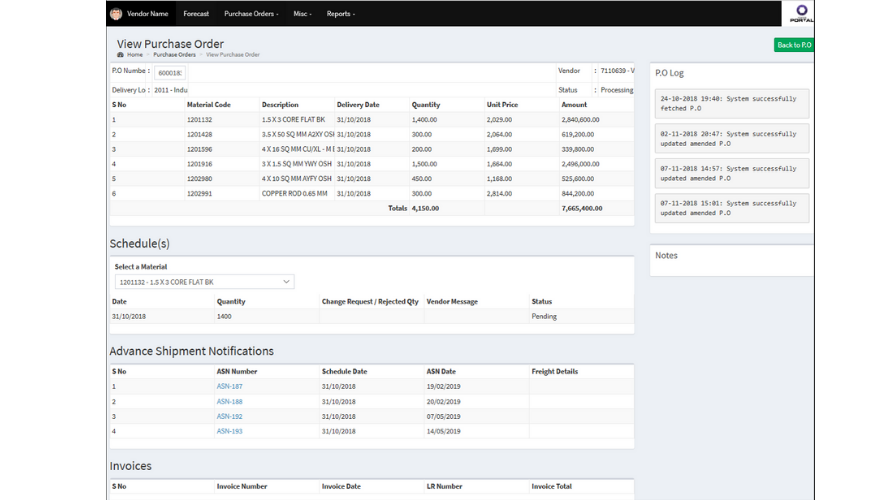Click the Processing status value
Image resolution: width=890 pixels, height=500 pixels.
617,90
